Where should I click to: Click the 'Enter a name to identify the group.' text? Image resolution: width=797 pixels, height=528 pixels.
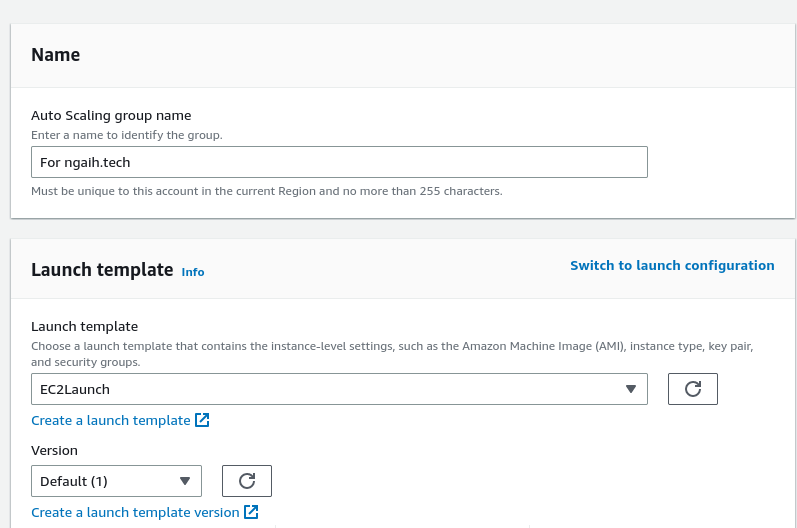coord(127,135)
